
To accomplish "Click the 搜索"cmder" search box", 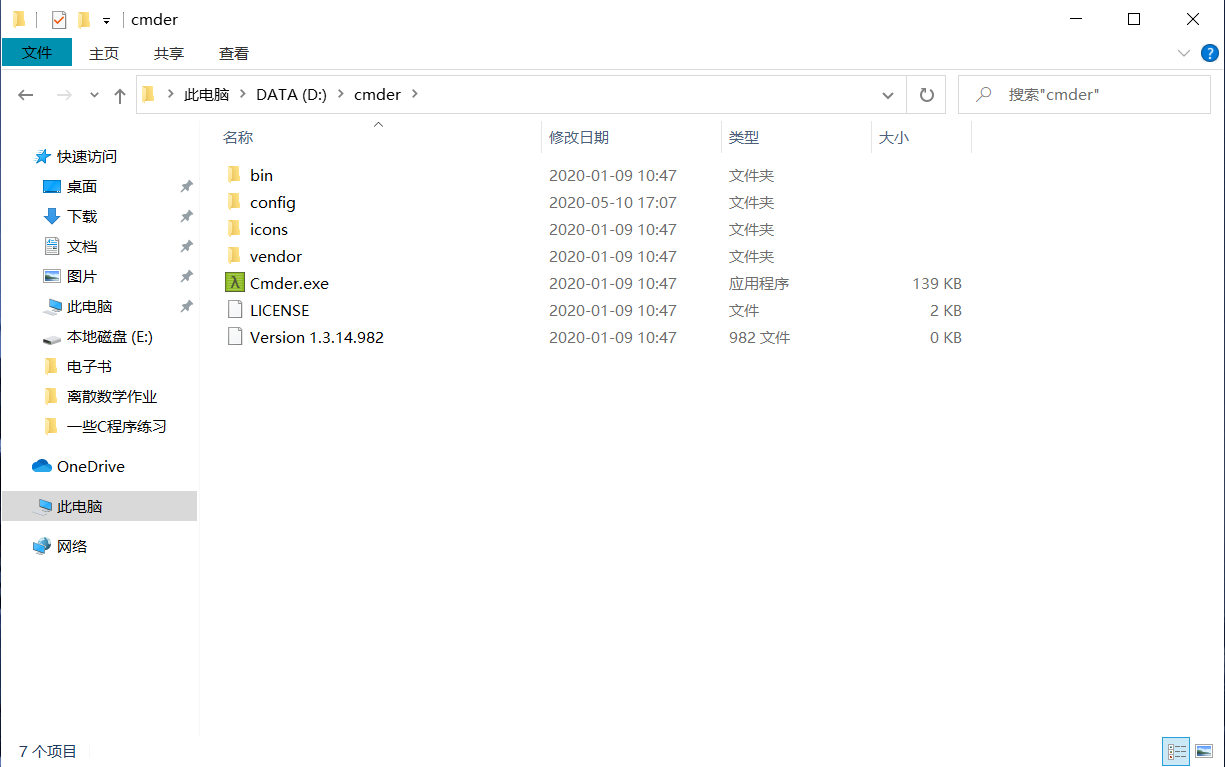I will [1084, 95].
